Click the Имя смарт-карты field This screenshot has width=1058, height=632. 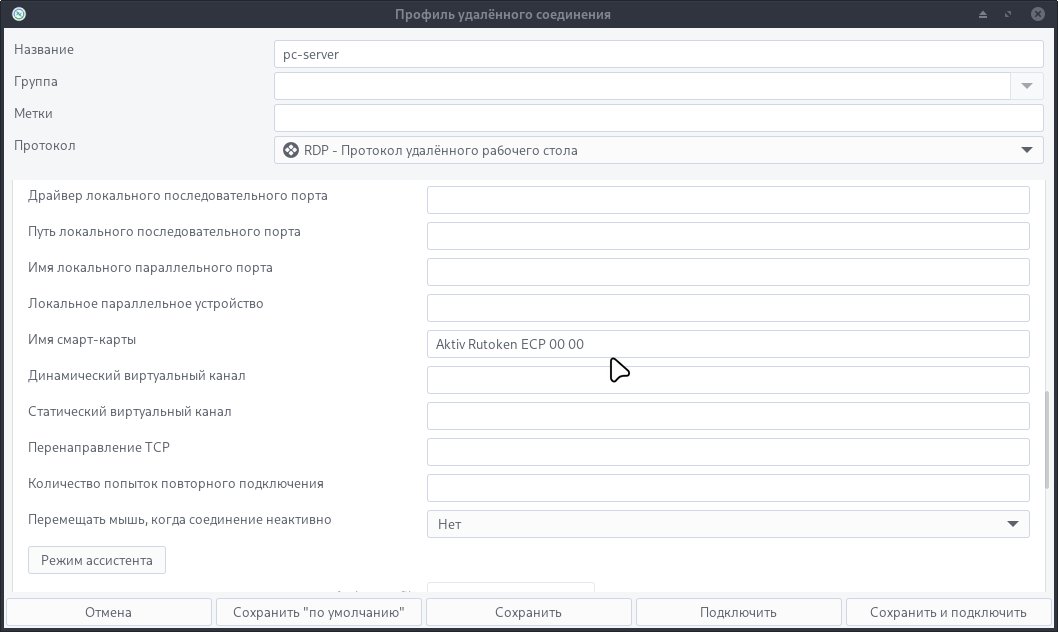click(727, 344)
